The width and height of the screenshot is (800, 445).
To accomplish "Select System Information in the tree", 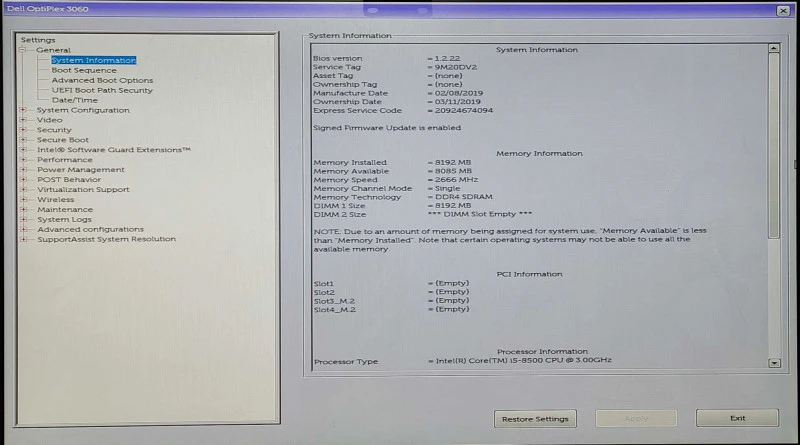I will [x=93, y=60].
